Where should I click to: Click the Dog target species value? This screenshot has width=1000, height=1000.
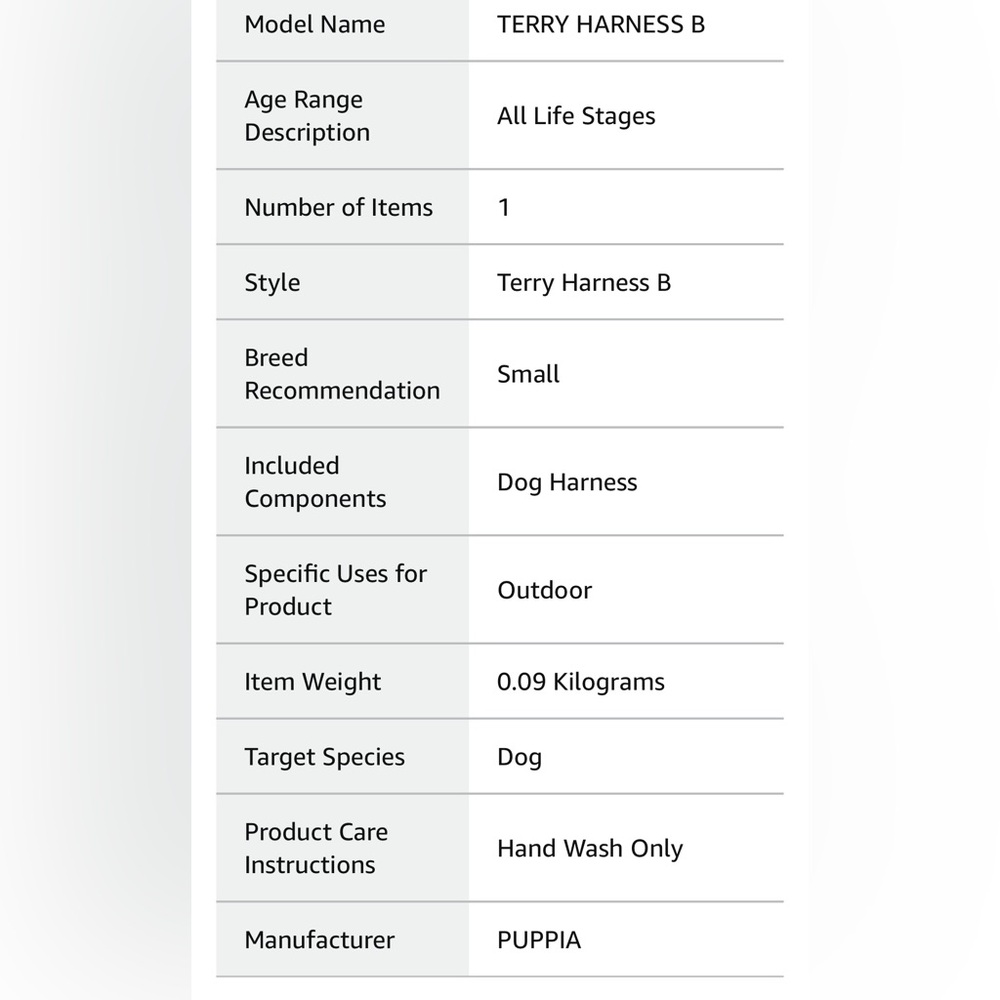tap(519, 757)
